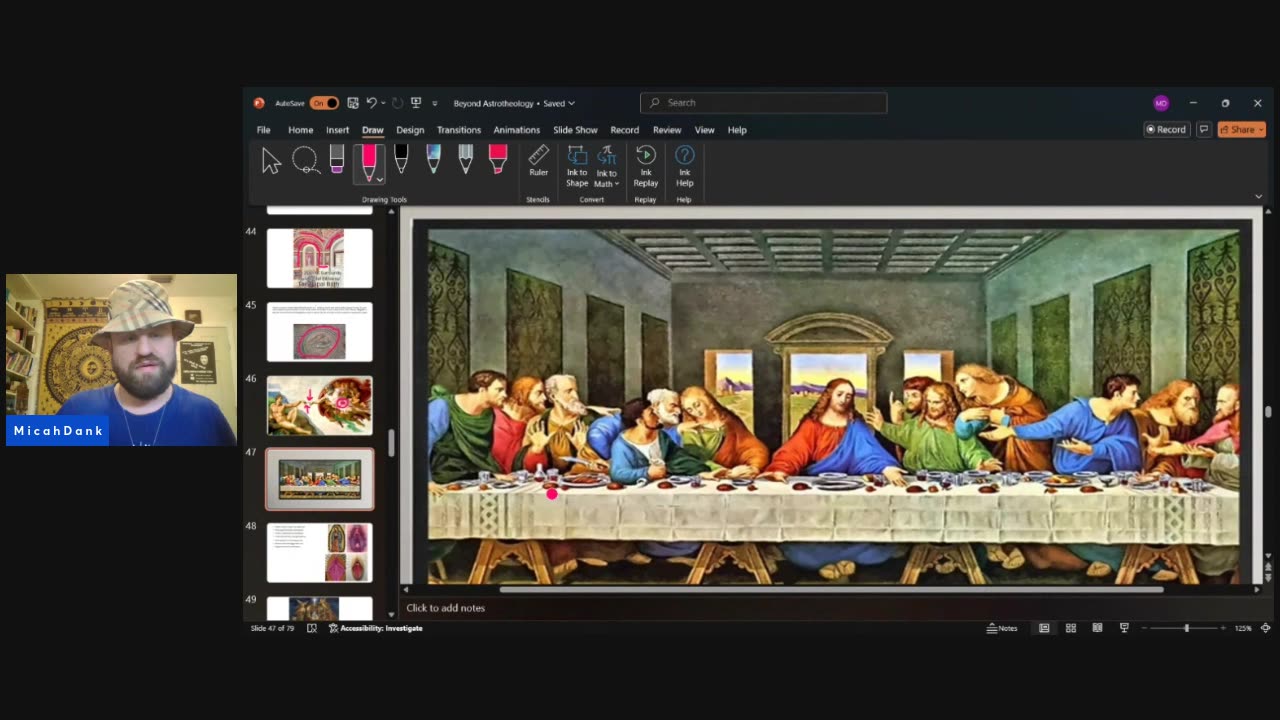1280x720 pixels.
Task: Select slide 44 thumbnail
Action: pyautogui.click(x=319, y=258)
